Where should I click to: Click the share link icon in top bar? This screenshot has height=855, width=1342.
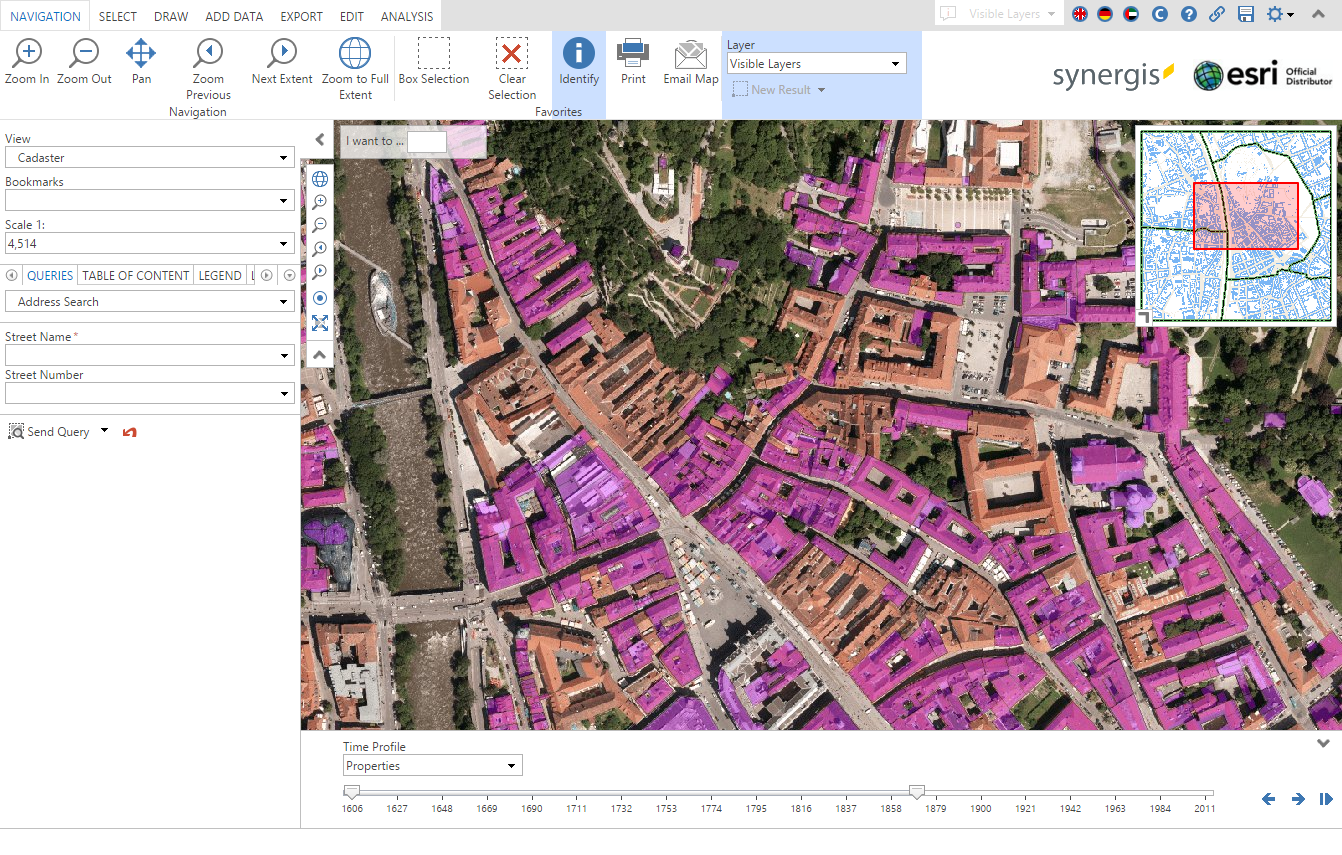[x=1217, y=15]
